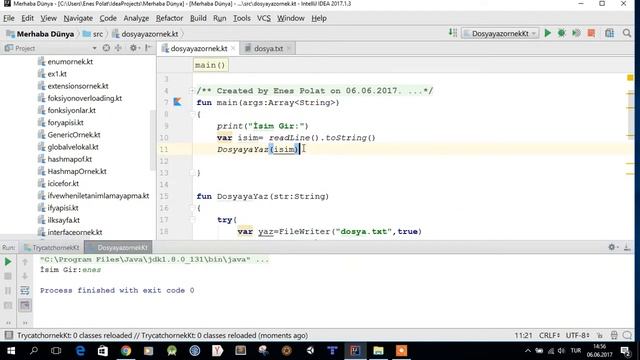Open the Navigate menu
The width and height of the screenshot is (640, 360).
pyautogui.click(x=78, y=18)
